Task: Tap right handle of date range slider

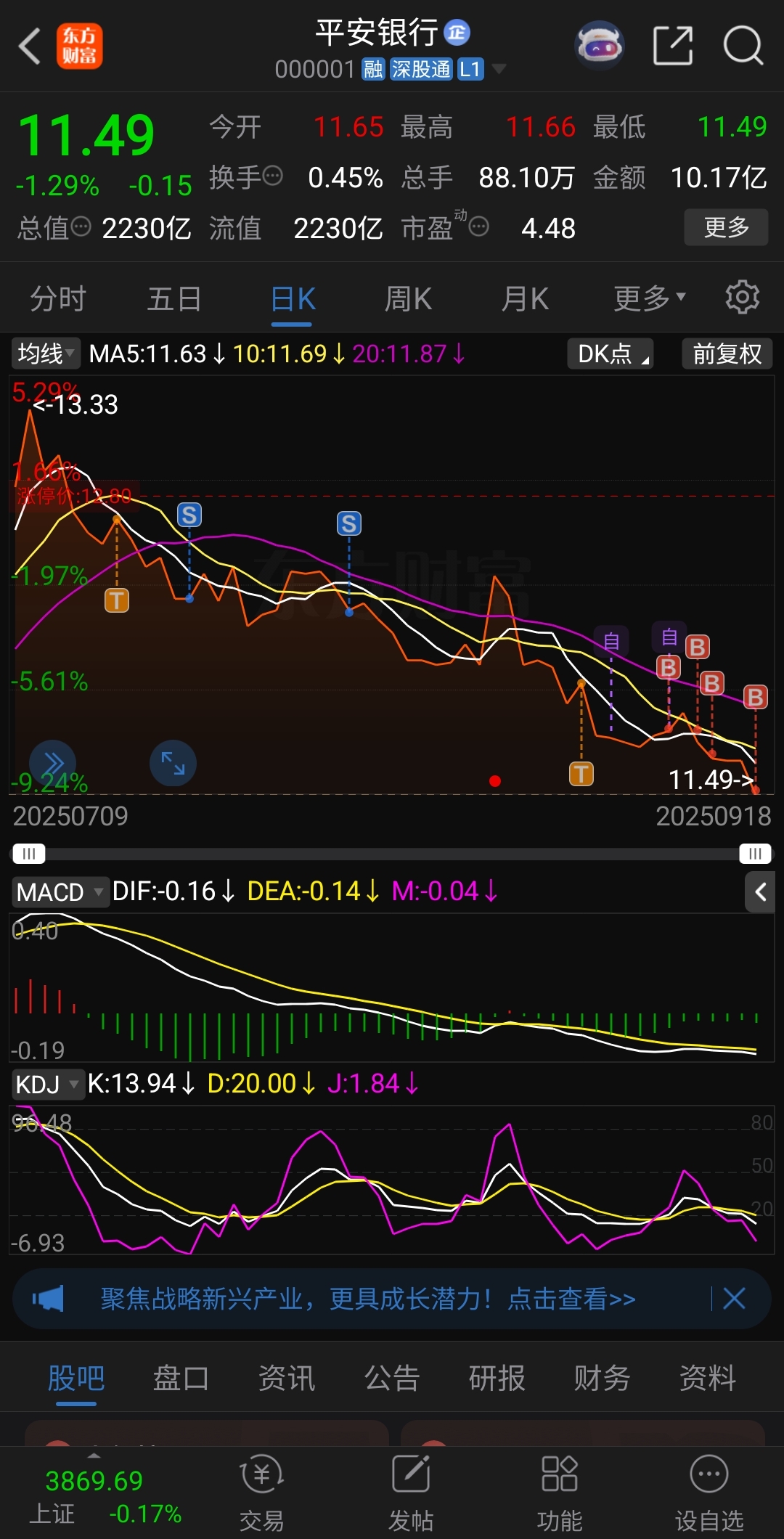Action: pyautogui.click(x=755, y=853)
